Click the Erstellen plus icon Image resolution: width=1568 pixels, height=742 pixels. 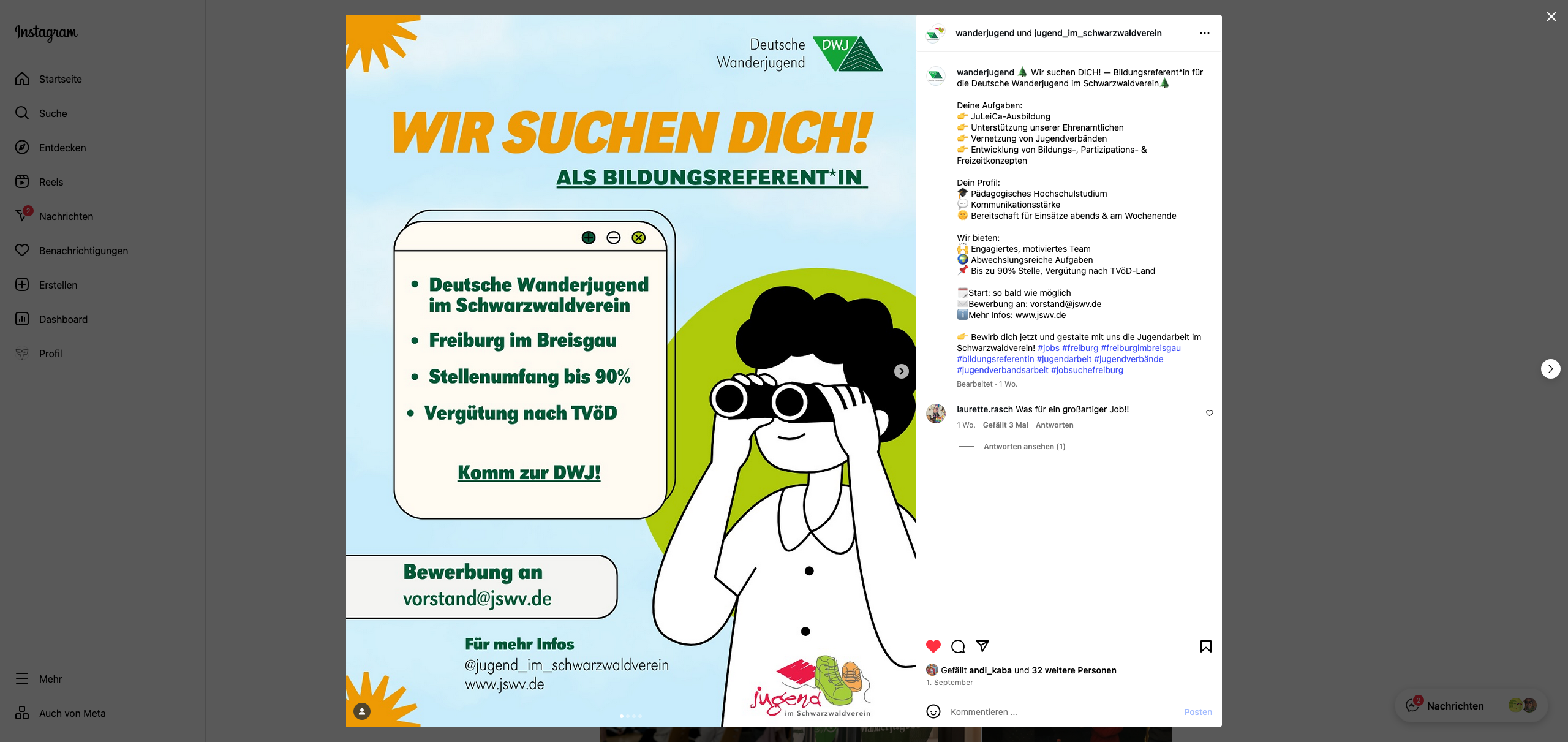[x=22, y=284]
